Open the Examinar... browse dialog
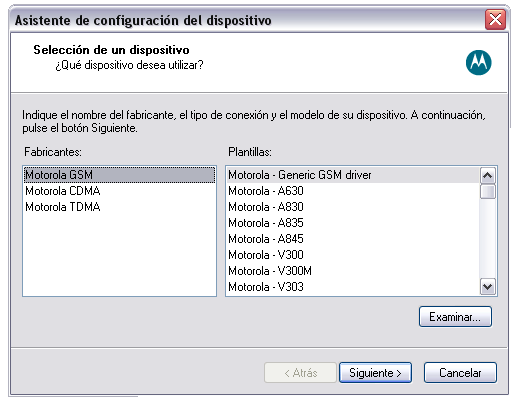Viewport: 517px width, 403px height. pos(455,317)
